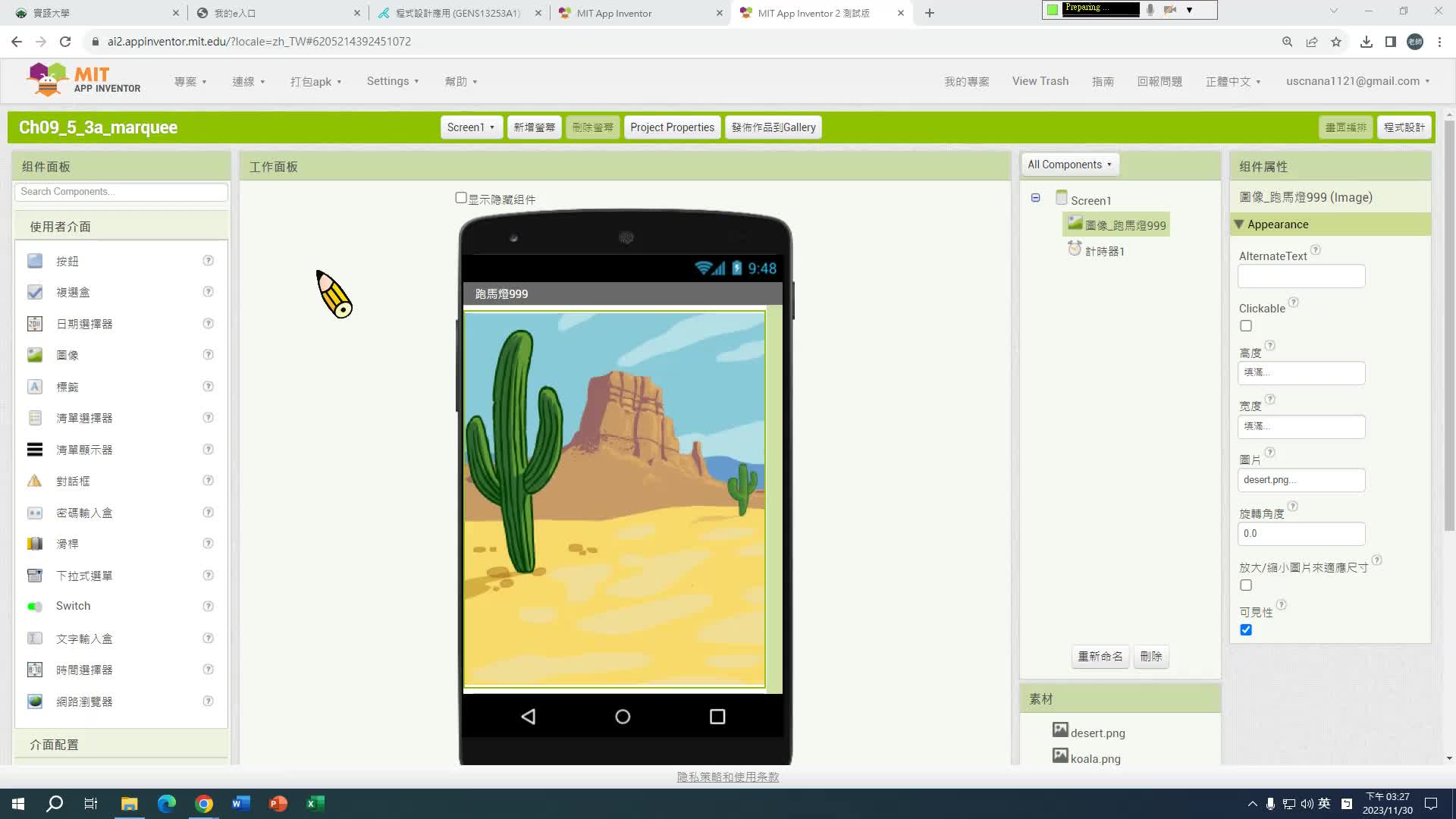Open Project Properties
The image size is (1456, 819).
[672, 127]
